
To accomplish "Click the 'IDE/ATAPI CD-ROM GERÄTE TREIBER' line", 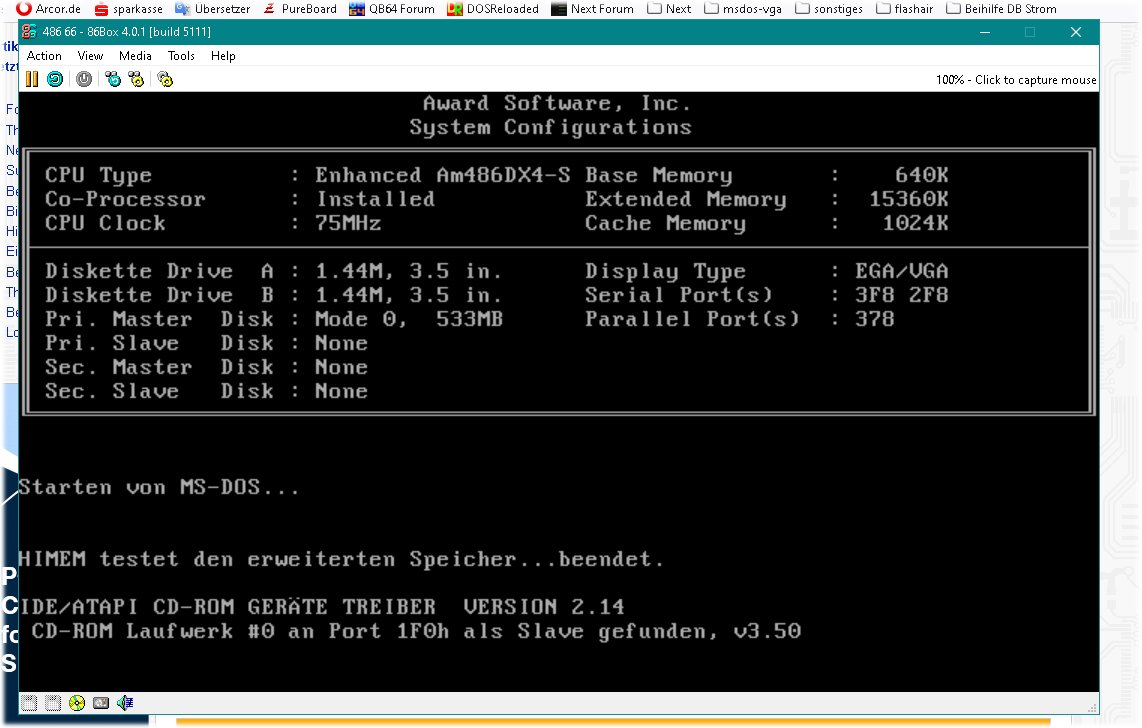I will pos(322,607).
